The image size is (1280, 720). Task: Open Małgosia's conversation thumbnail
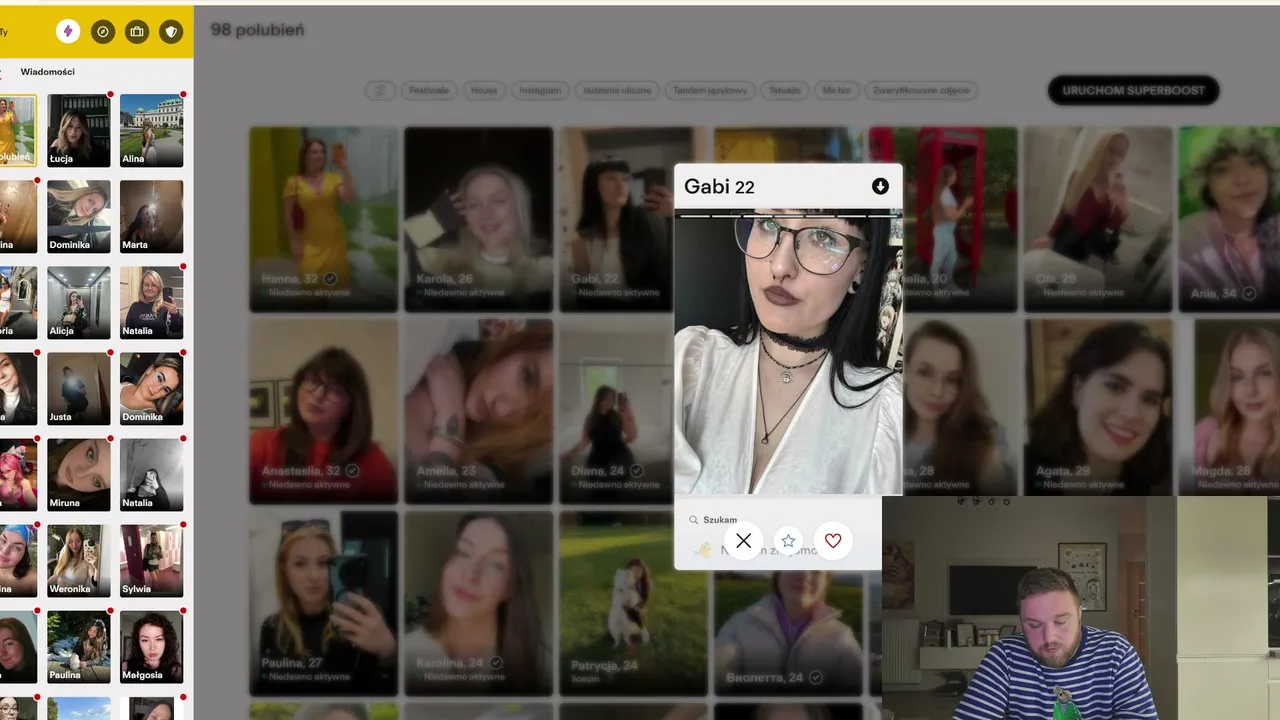152,646
